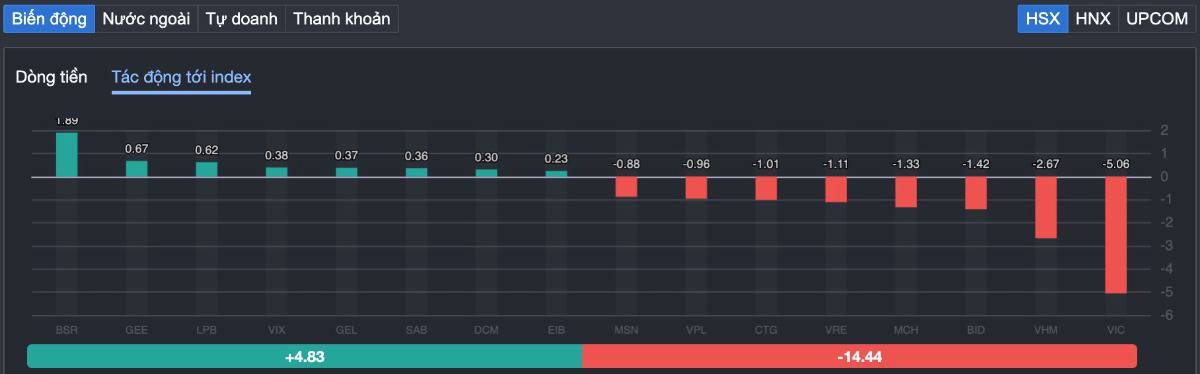Switch to the UPCOM exchange
Screen dimensions: 1200x374
1157,19
